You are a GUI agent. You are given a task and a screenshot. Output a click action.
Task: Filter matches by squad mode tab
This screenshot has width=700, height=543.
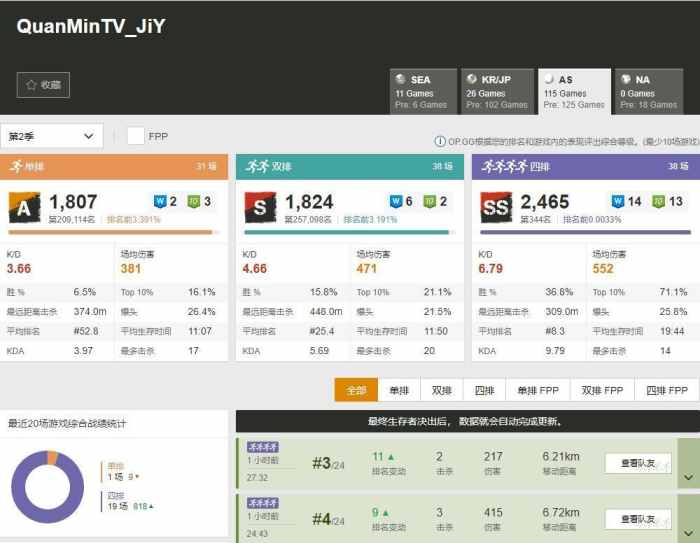coord(485,390)
